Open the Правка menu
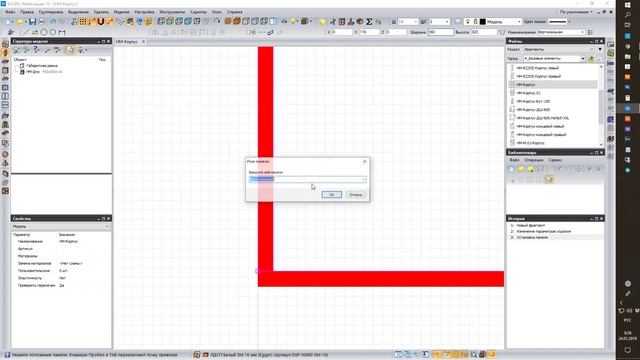Screen dimensions: 640x360 [x=27, y=12]
